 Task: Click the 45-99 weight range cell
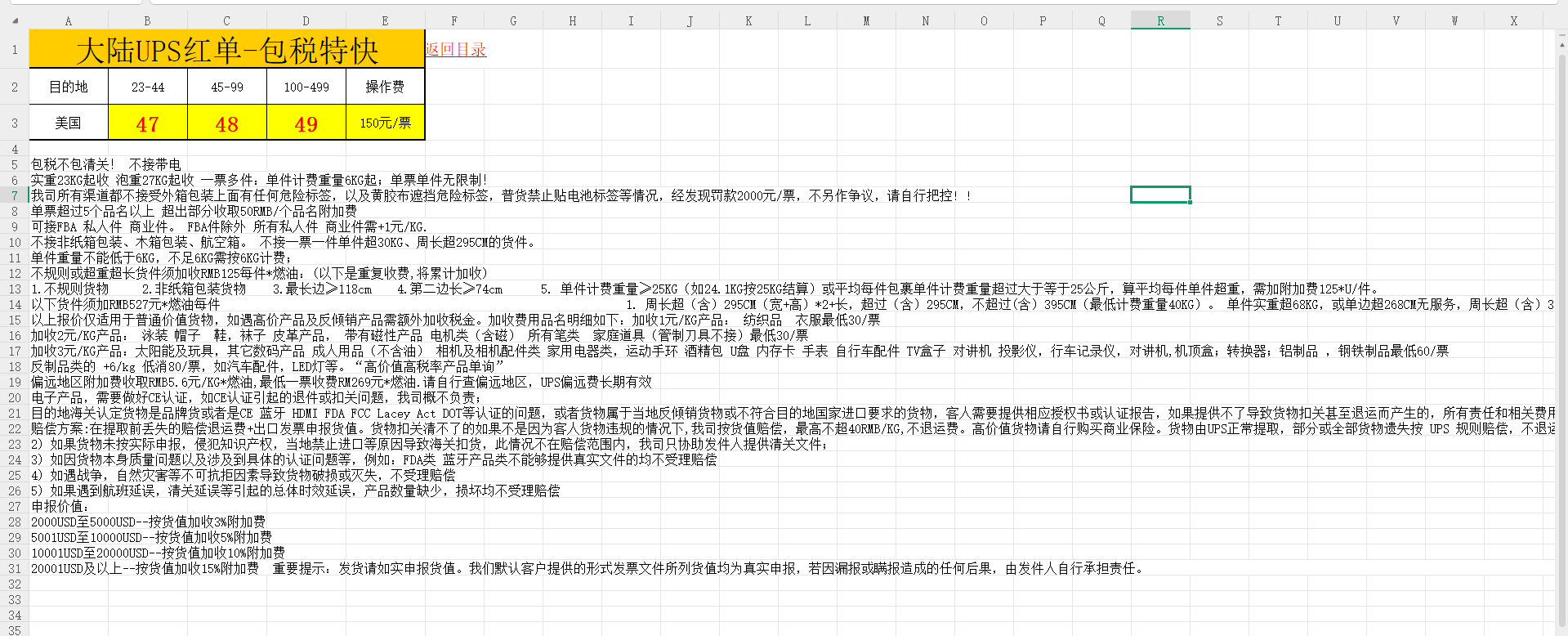tap(227, 87)
